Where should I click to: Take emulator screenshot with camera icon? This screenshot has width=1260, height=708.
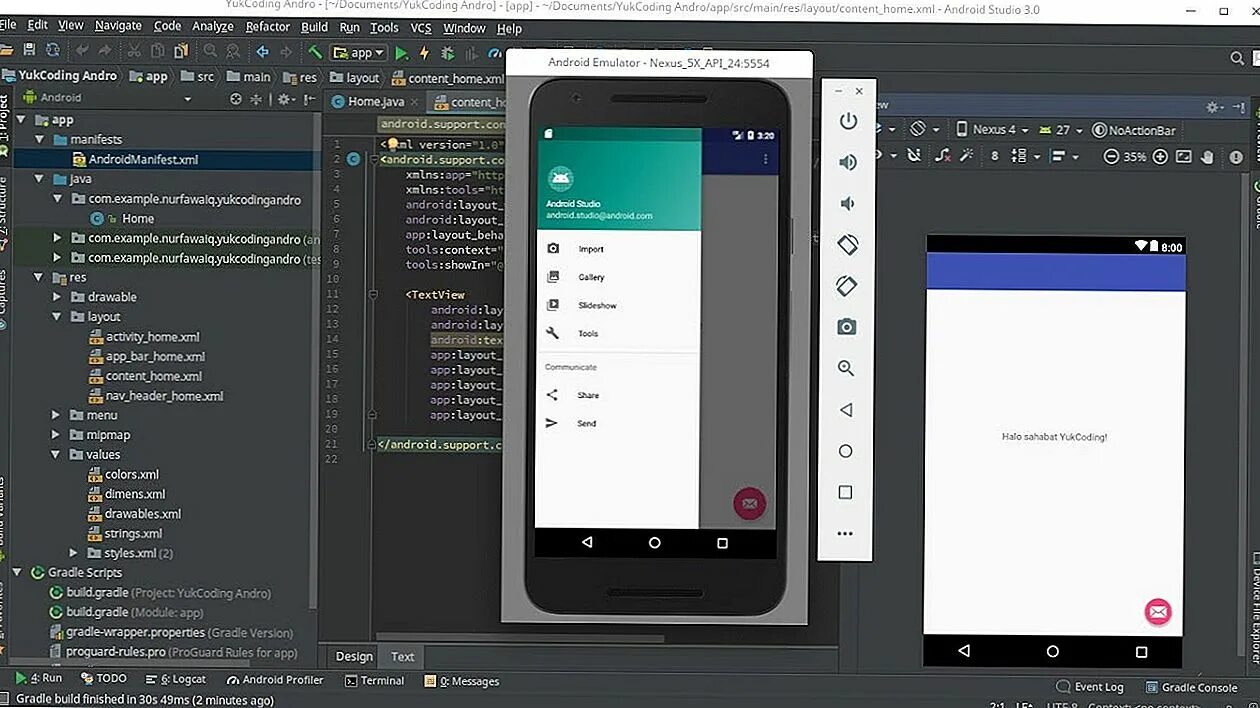(847, 327)
